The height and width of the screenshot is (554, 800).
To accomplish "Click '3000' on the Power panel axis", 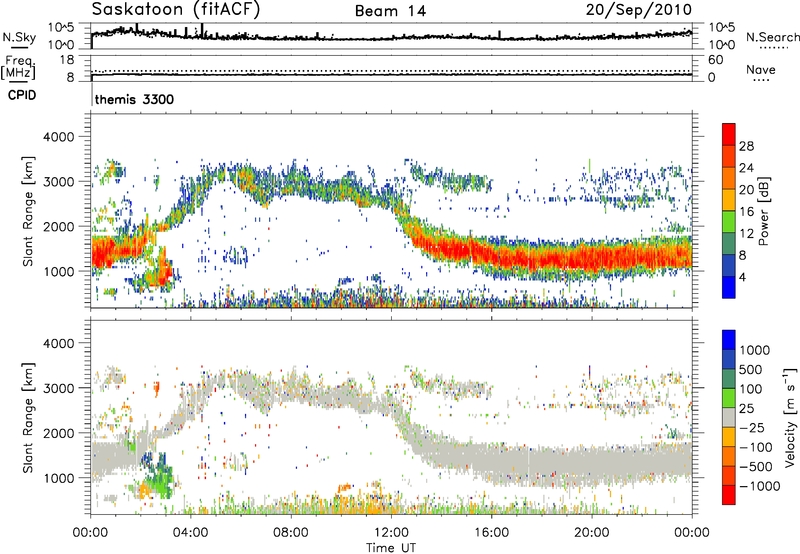I will click(58, 182).
